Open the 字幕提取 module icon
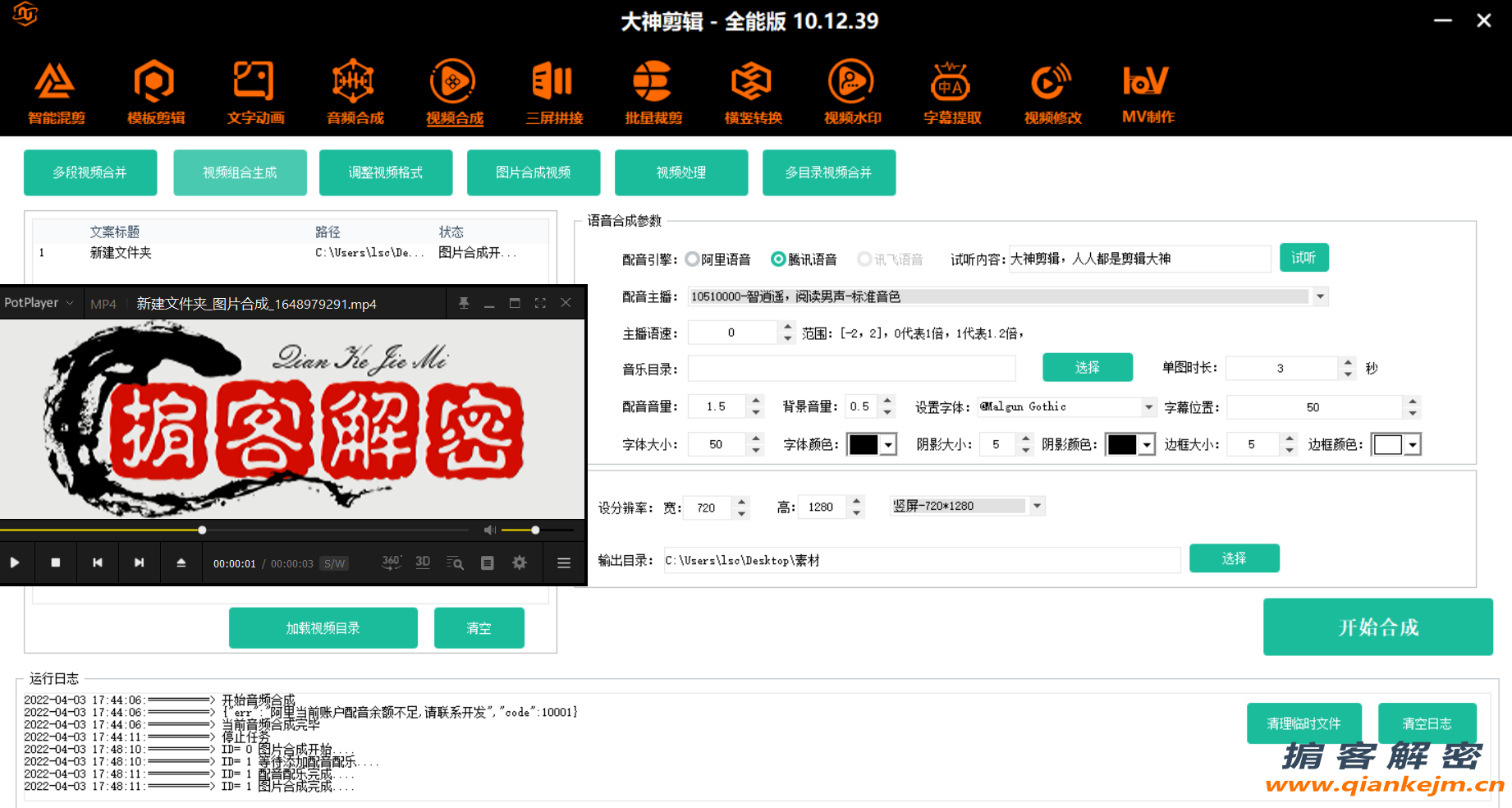Screen dimensions: 1512x808 (x=952, y=92)
